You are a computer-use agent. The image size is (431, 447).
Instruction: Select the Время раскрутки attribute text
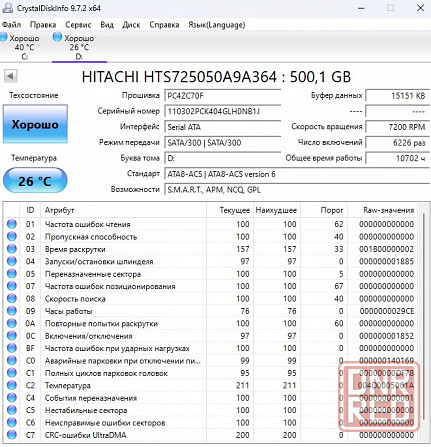(x=75, y=249)
